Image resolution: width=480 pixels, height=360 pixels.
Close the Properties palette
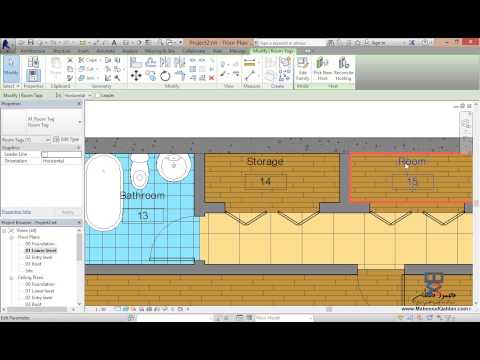[x=79, y=104]
